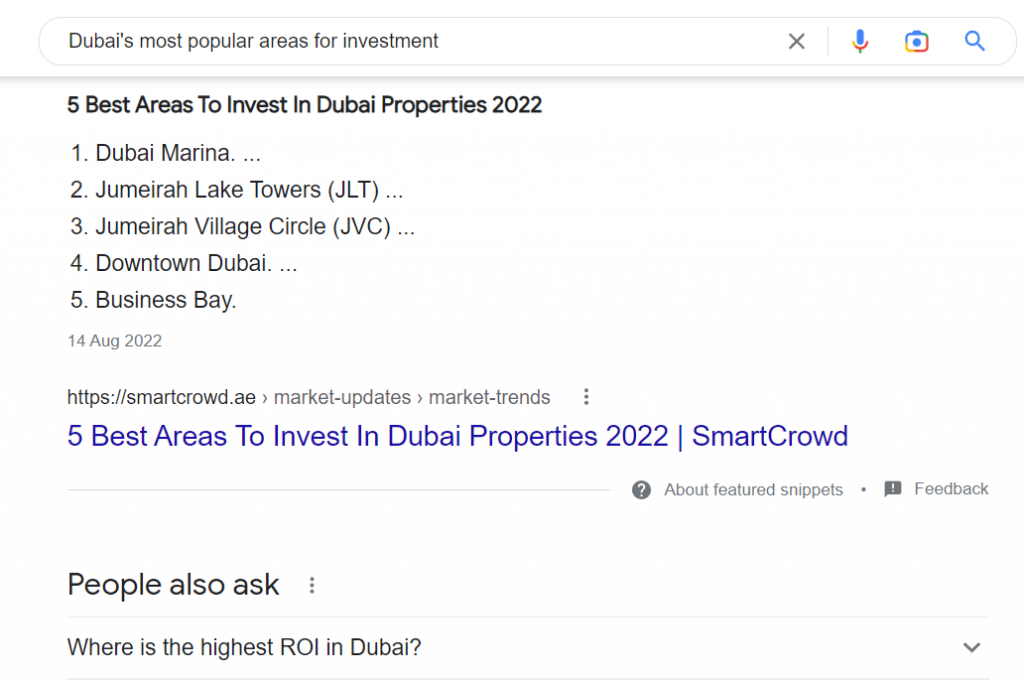This screenshot has width=1024, height=682.
Task: Click the featured snippet heading text
Action: 304,104
